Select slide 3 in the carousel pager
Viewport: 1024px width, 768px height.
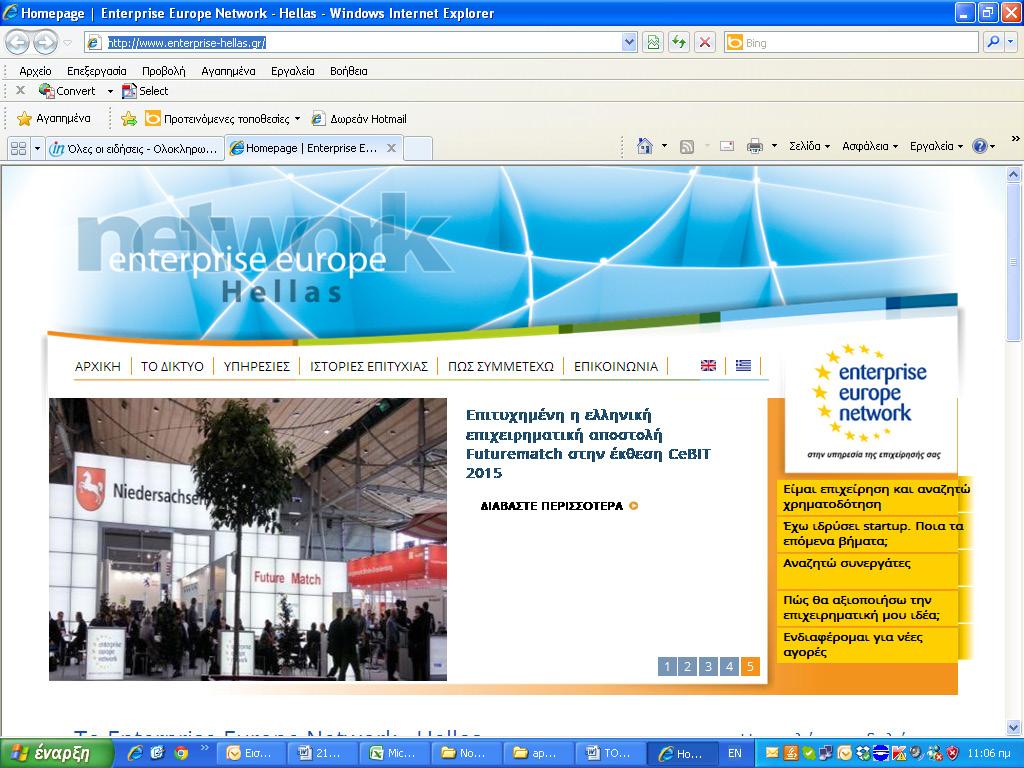click(x=709, y=667)
